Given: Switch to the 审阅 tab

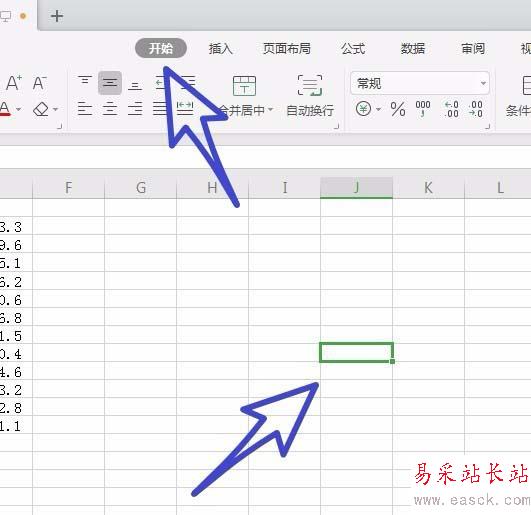Looking at the screenshot, I should 473,49.
